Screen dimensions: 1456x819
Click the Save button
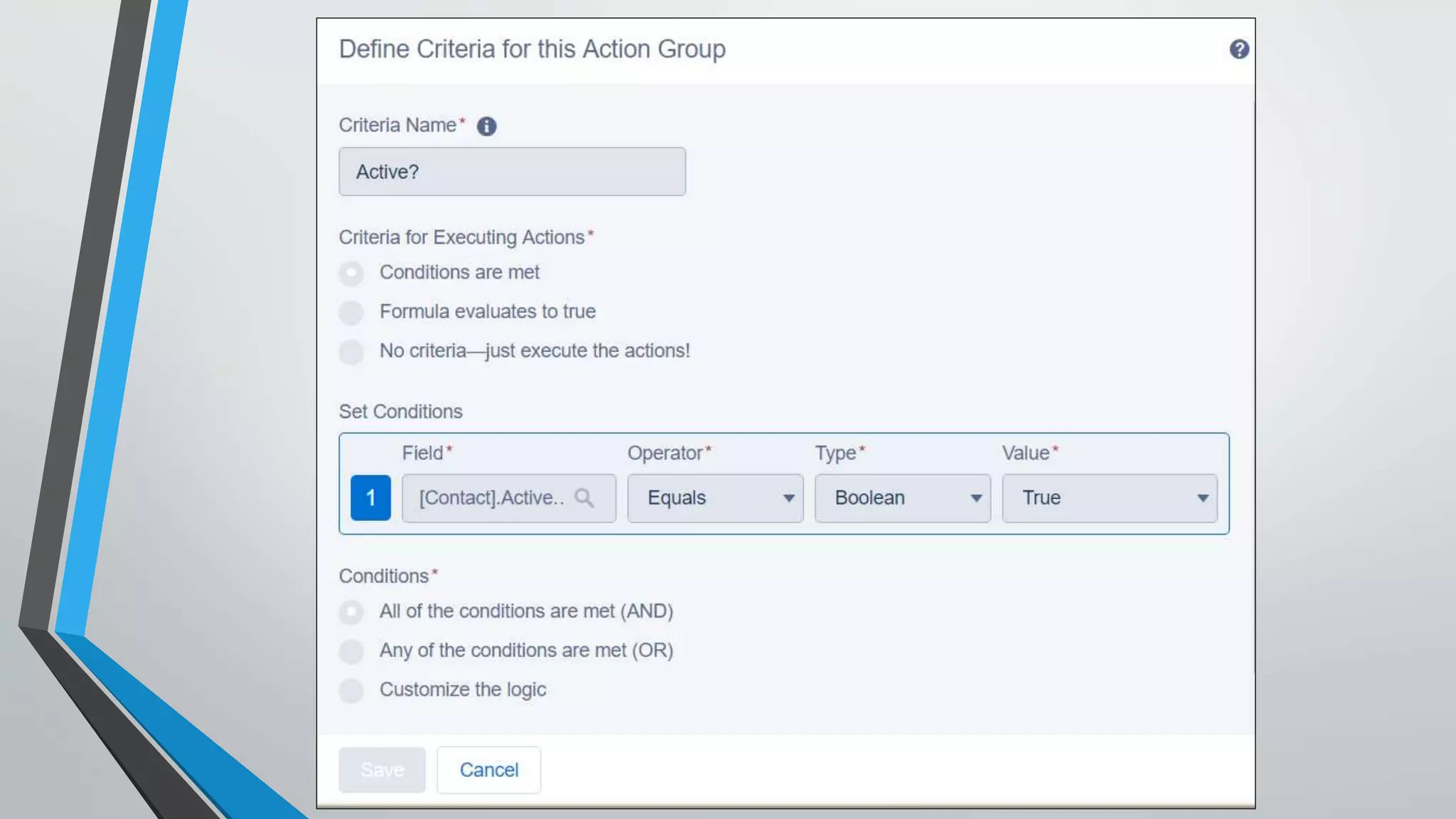click(382, 770)
